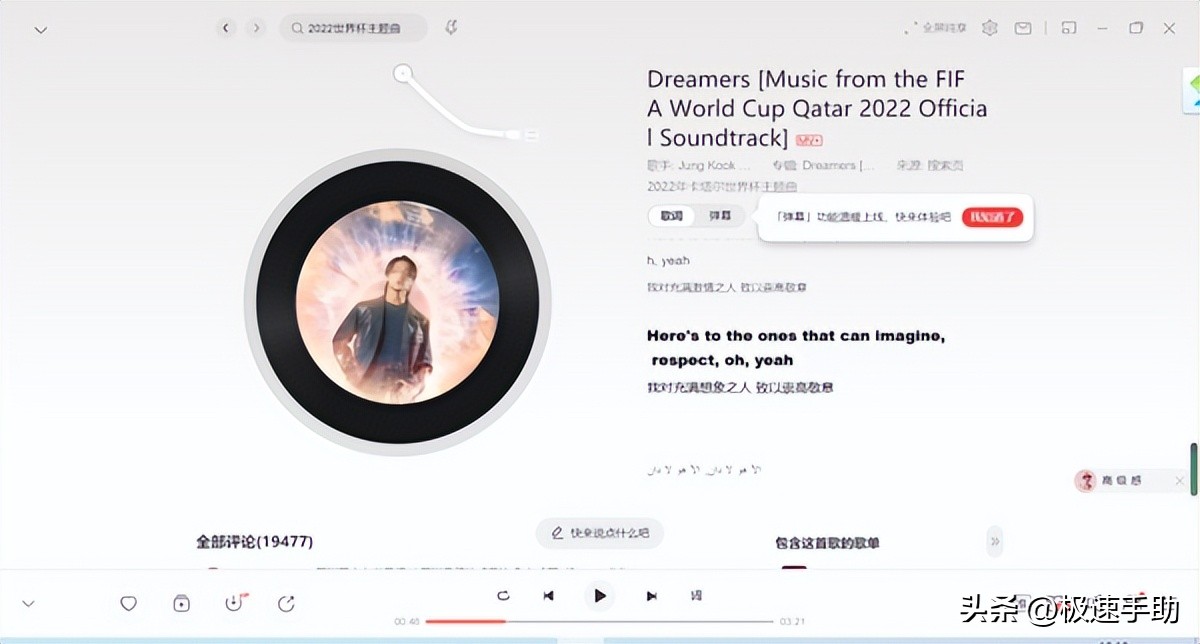
Task: Open the settings gear icon
Action: [989, 28]
